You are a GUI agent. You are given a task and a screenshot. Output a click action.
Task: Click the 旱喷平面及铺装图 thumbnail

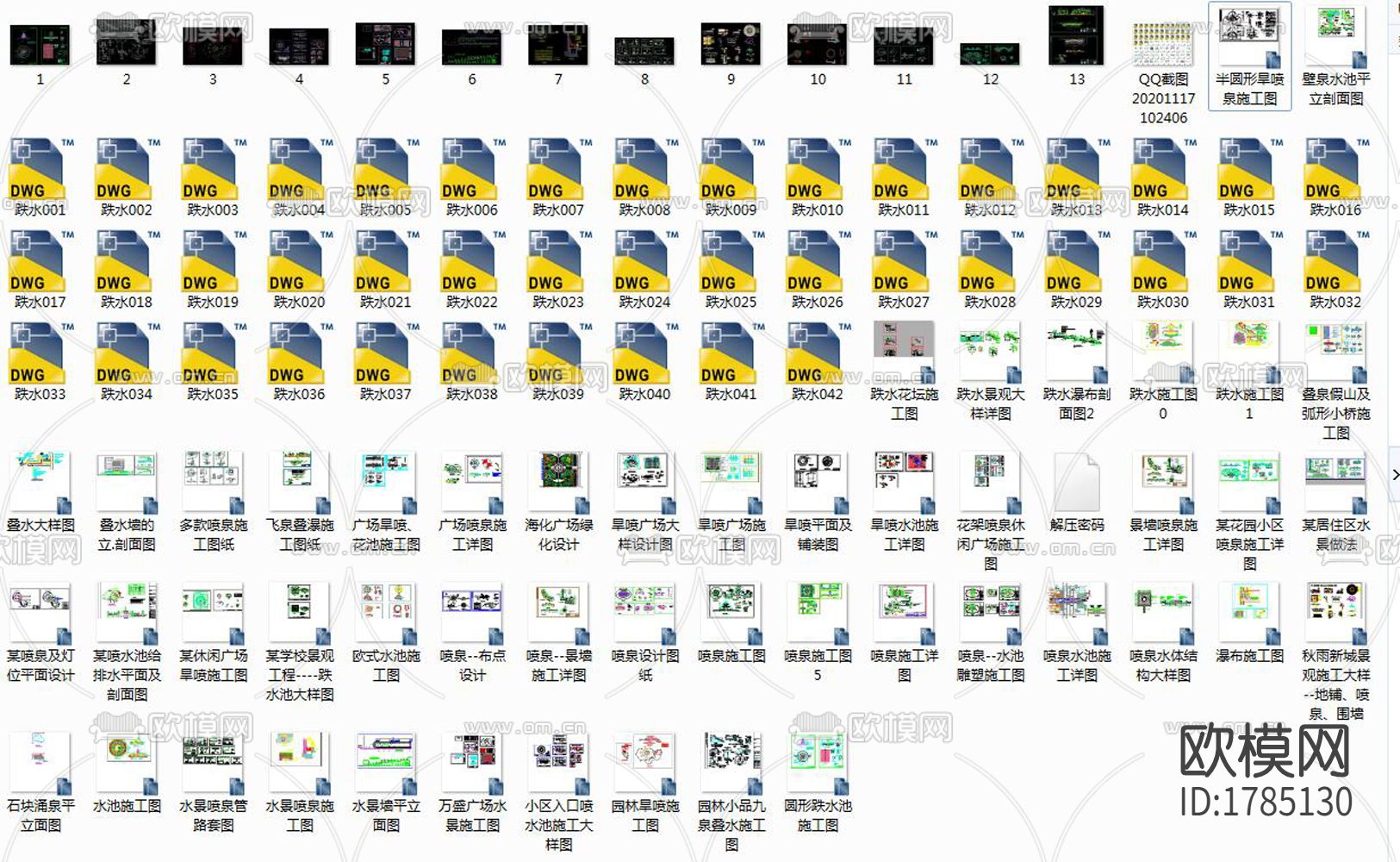pyautogui.click(x=818, y=483)
